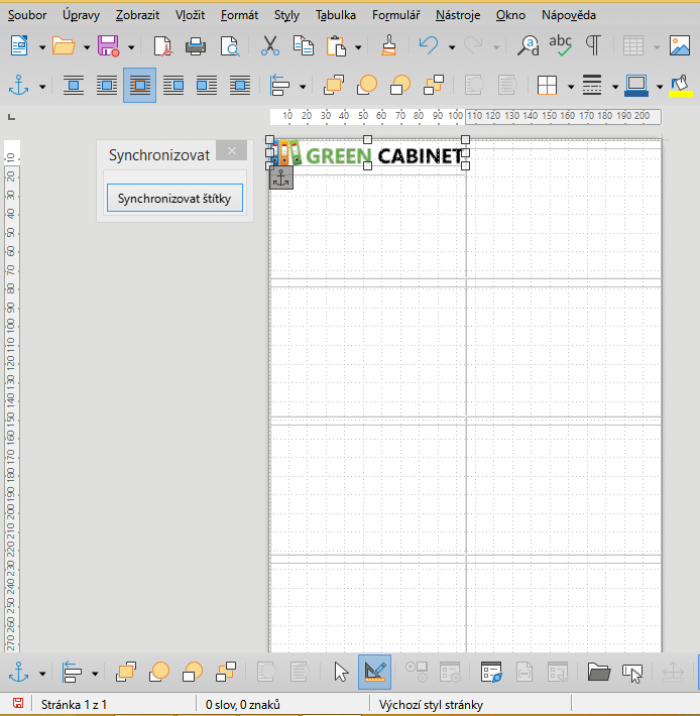Send to Back in bottom toolbar
This screenshot has height=716, width=700.
click(x=226, y=673)
